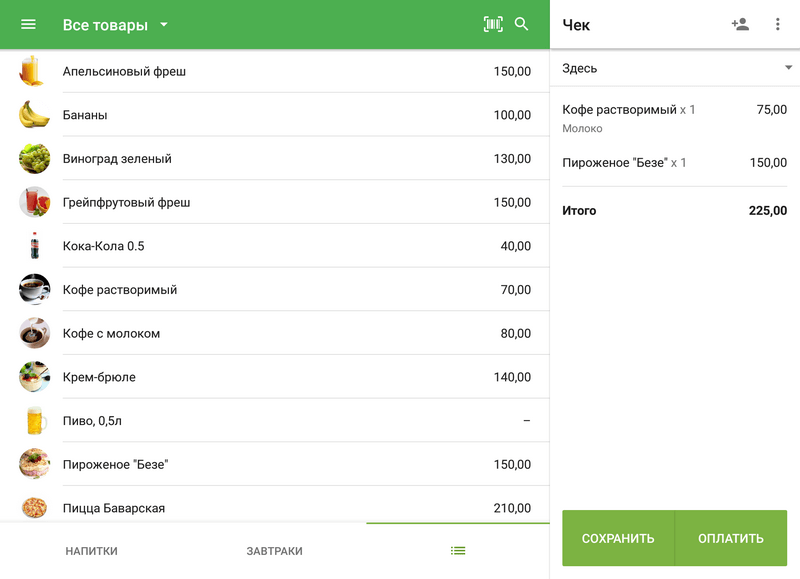
Task: Edit Кофе растворимый line in the receipt
Action: pos(673,117)
